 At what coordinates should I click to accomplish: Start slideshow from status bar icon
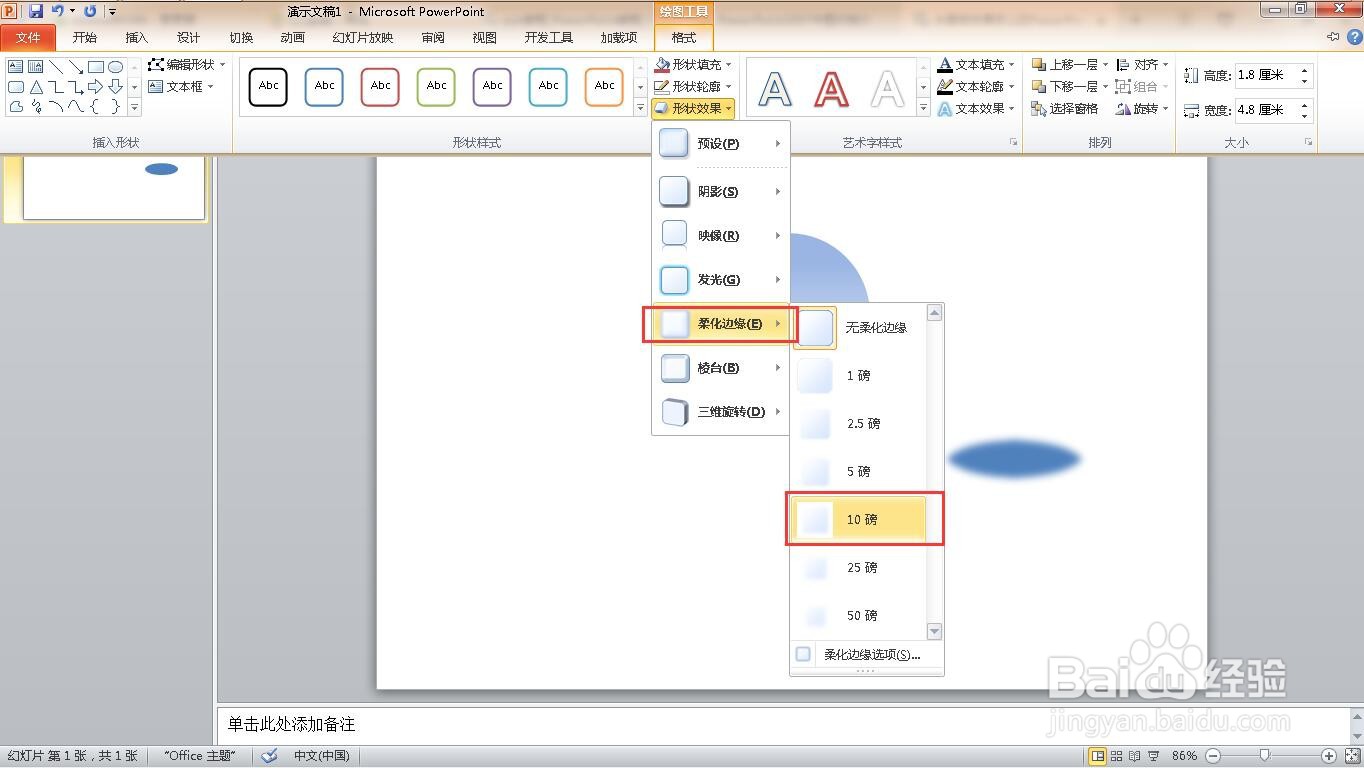(x=1154, y=756)
